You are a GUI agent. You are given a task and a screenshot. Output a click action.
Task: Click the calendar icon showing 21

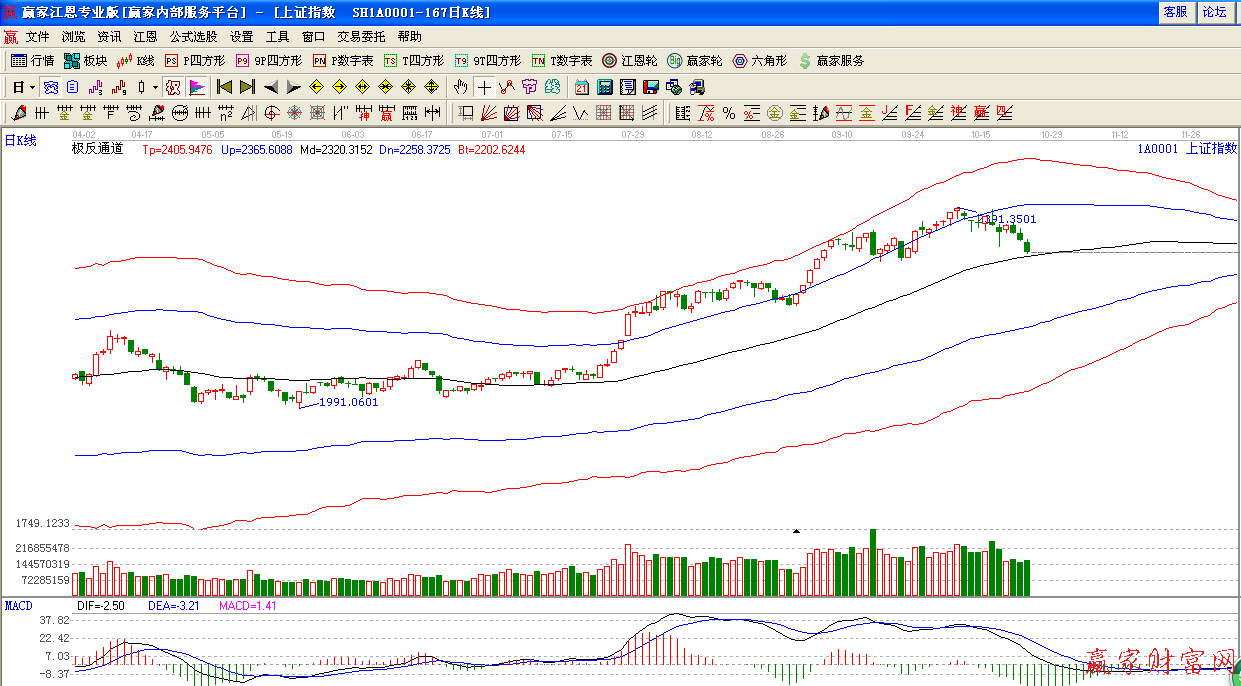[581, 87]
